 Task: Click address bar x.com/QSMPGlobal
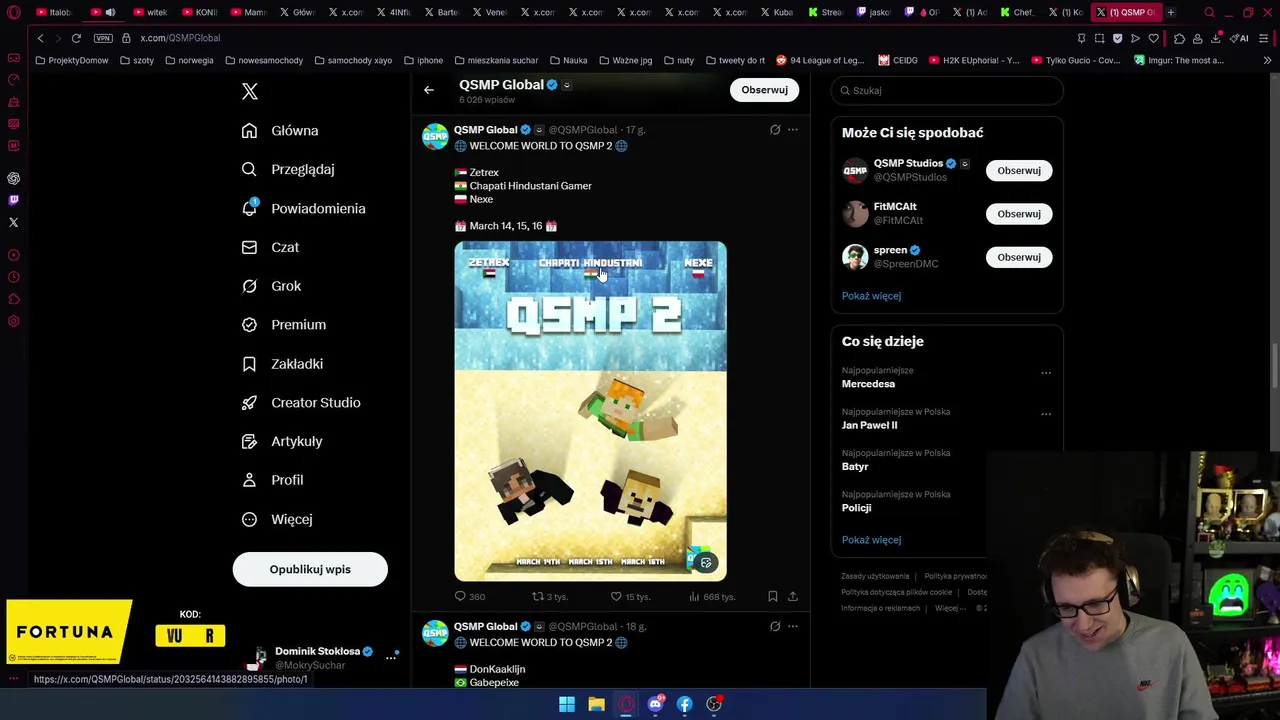[x=180, y=38]
